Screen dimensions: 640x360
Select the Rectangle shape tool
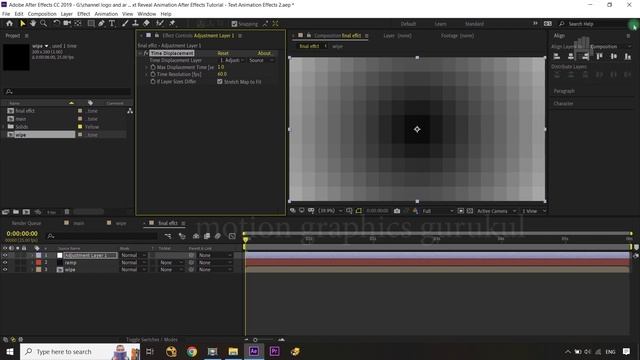(x=91, y=24)
